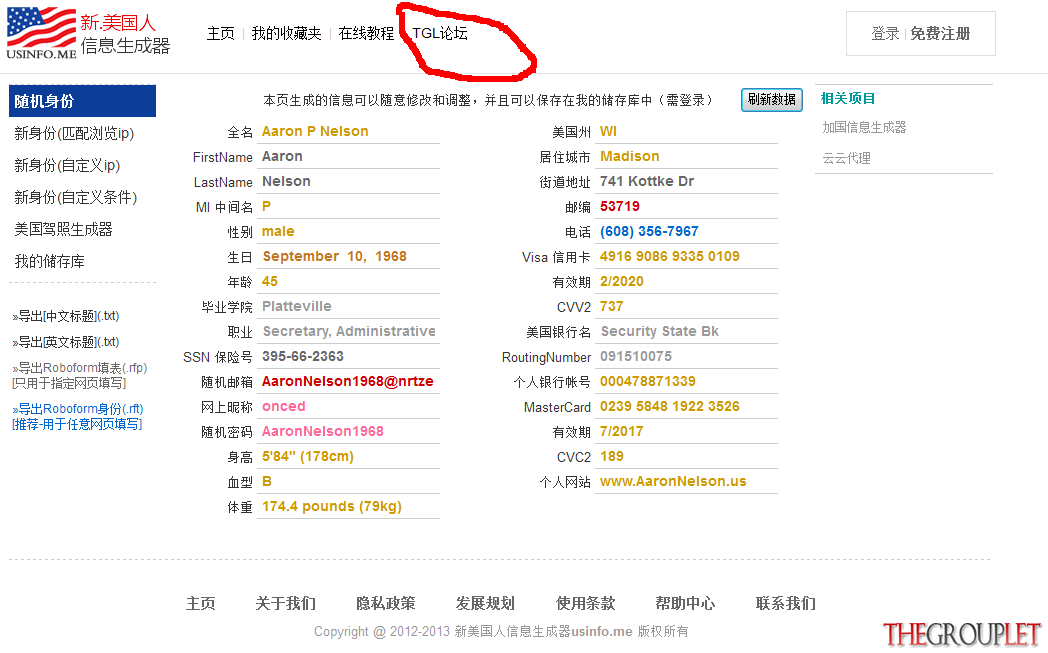
Task: Click the 个人网站 field www.AaronNelson.us
Action: 686,482
